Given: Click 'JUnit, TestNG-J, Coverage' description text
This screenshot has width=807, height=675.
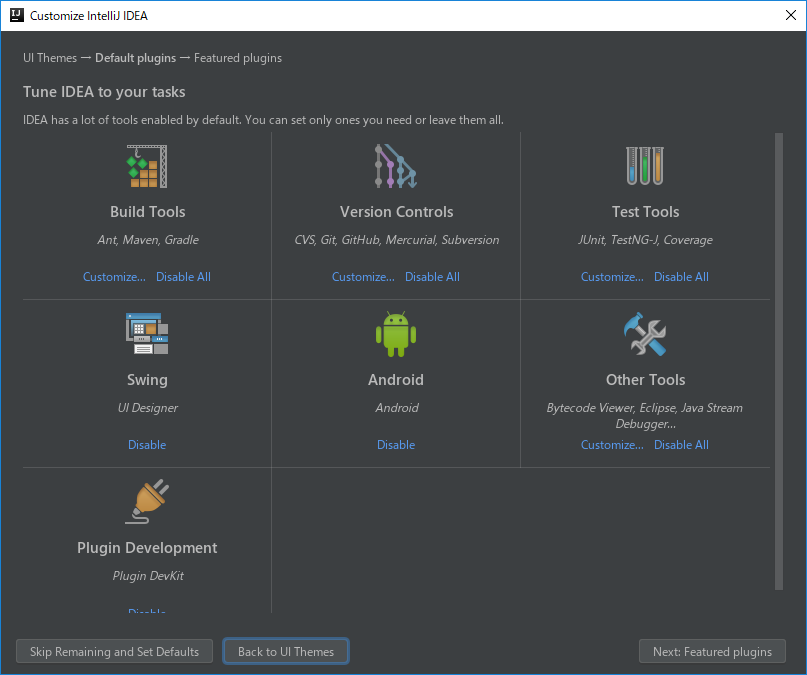Looking at the screenshot, I should tap(645, 240).
